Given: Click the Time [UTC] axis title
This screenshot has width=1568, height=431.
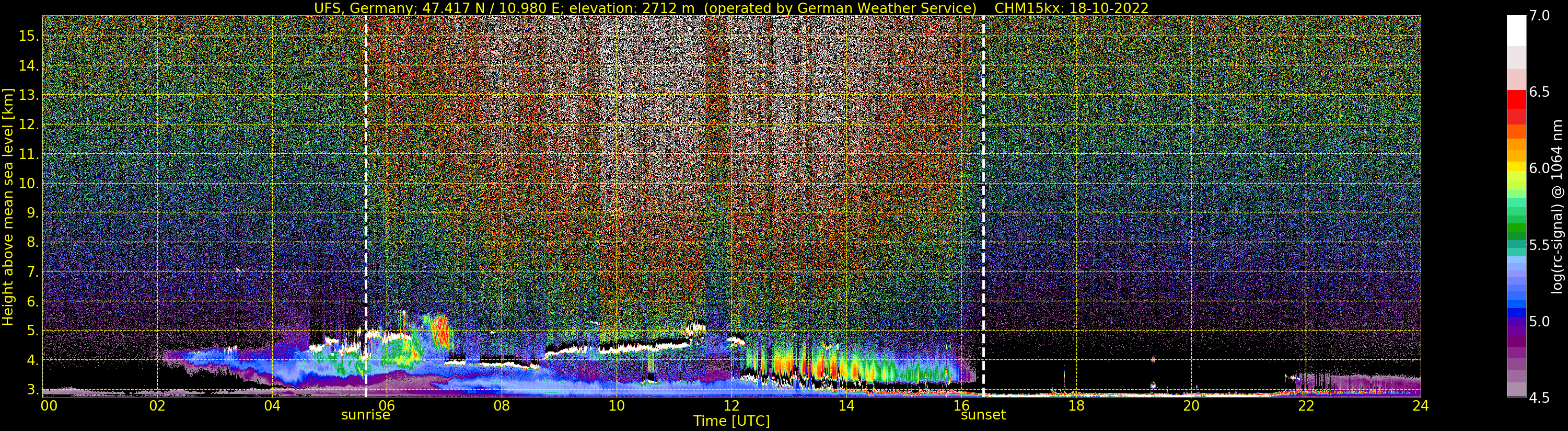Looking at the screenshot, I should [731, 421].
